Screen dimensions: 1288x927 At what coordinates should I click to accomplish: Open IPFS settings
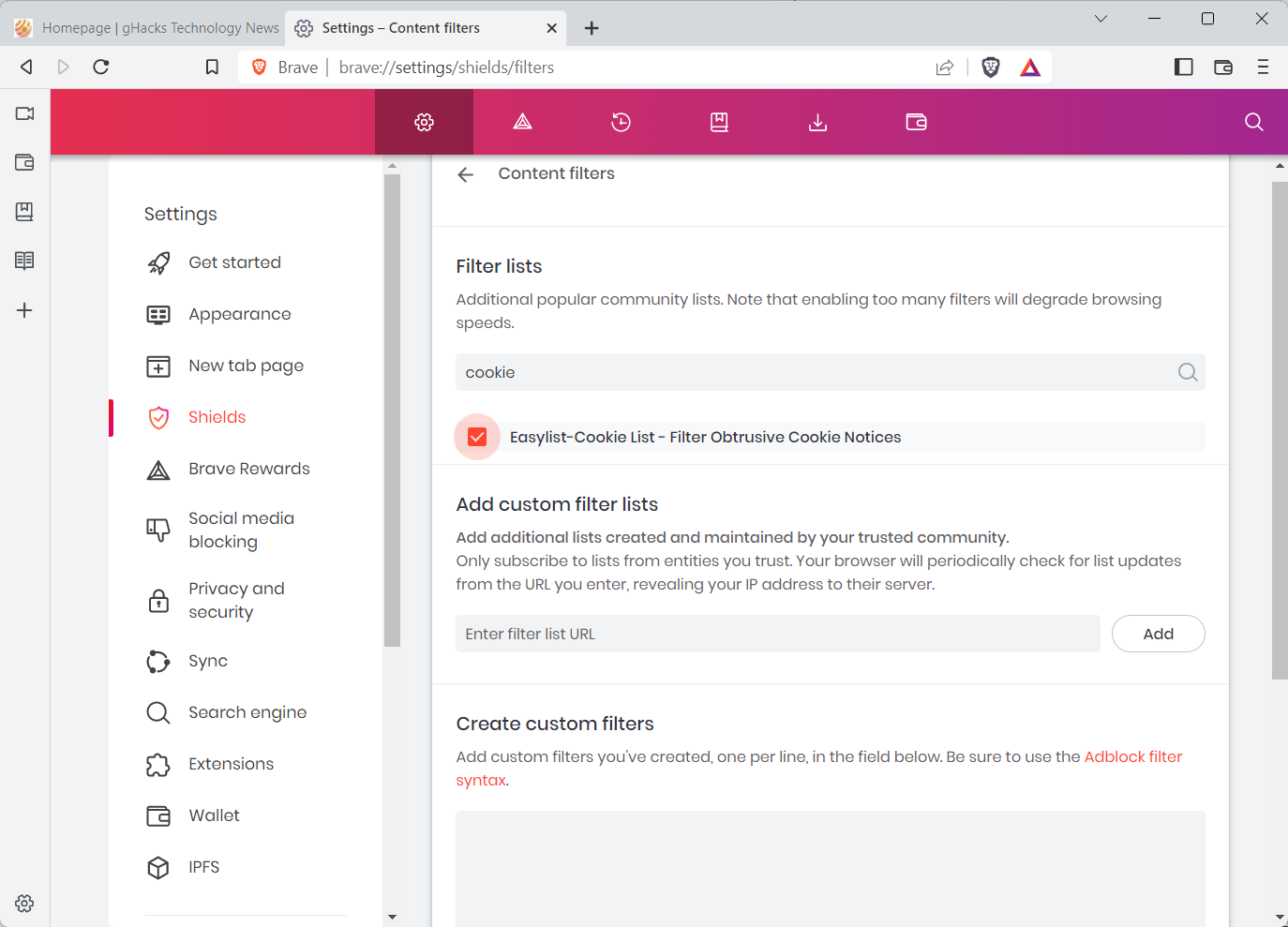click(203, 867)
